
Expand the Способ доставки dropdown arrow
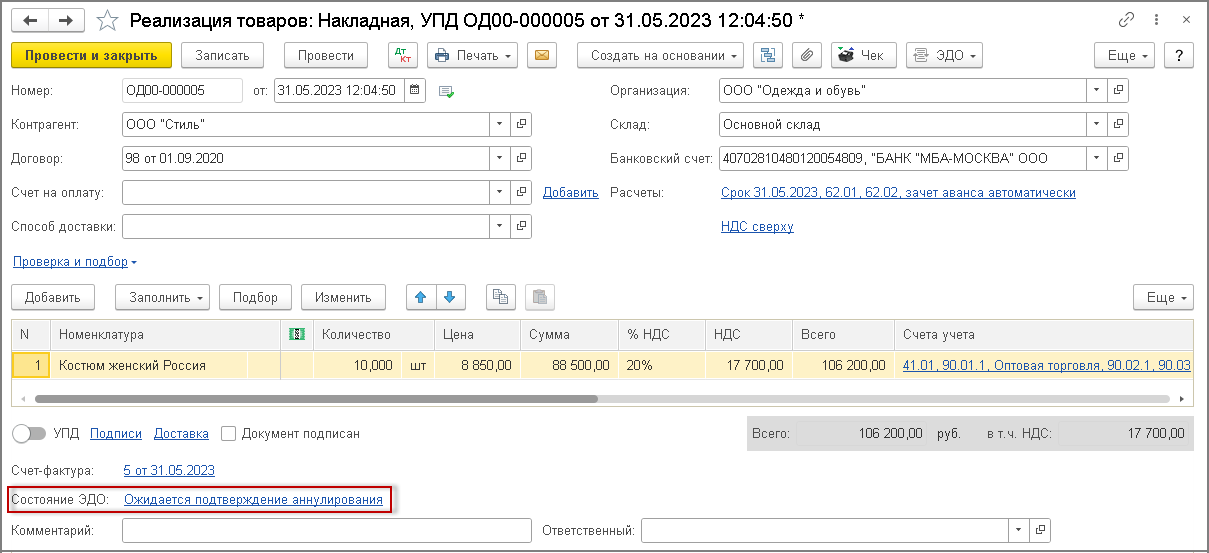[x=500, y=227]
